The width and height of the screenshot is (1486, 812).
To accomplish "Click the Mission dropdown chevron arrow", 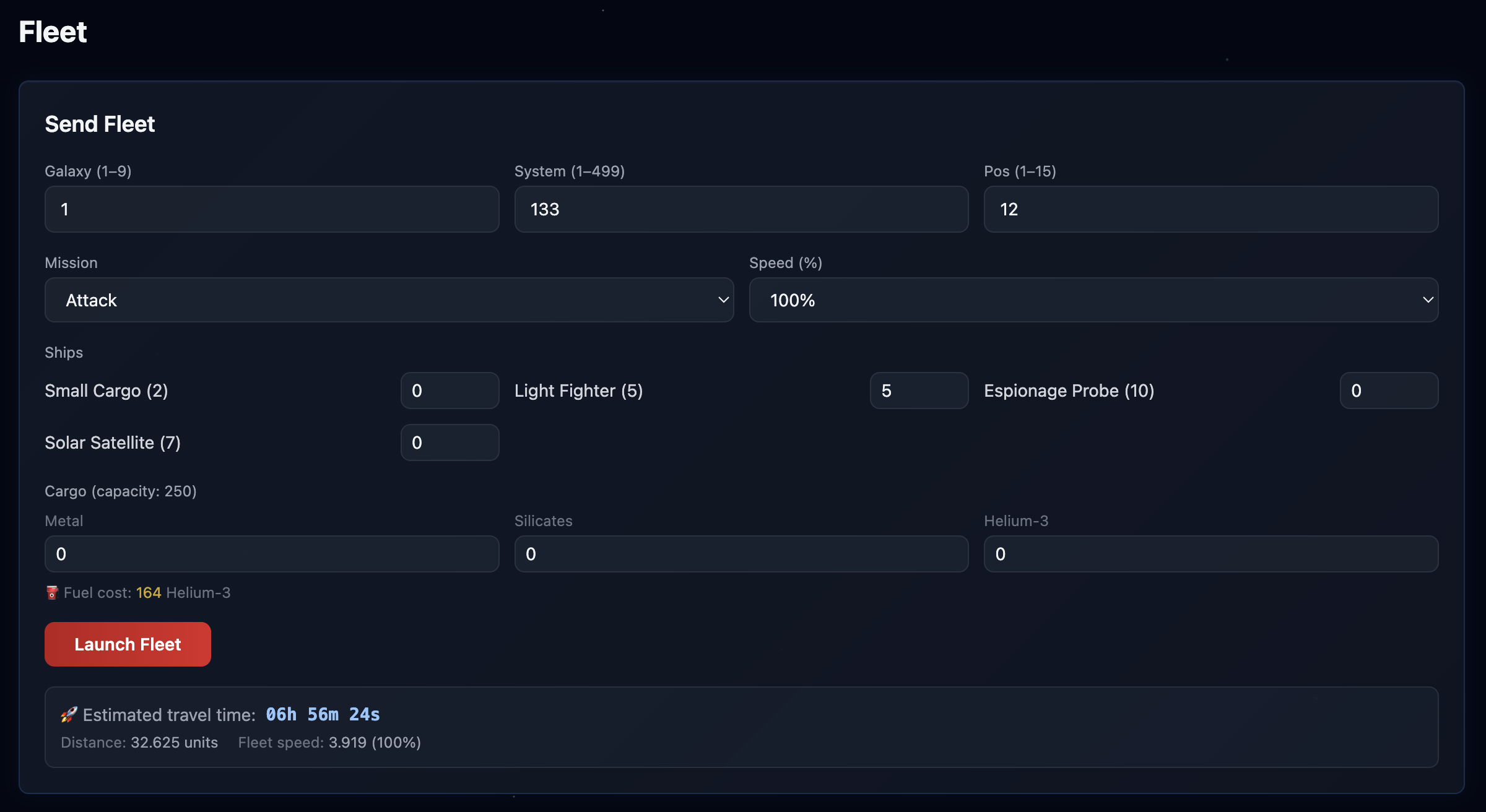I will [x=723, y=300].
